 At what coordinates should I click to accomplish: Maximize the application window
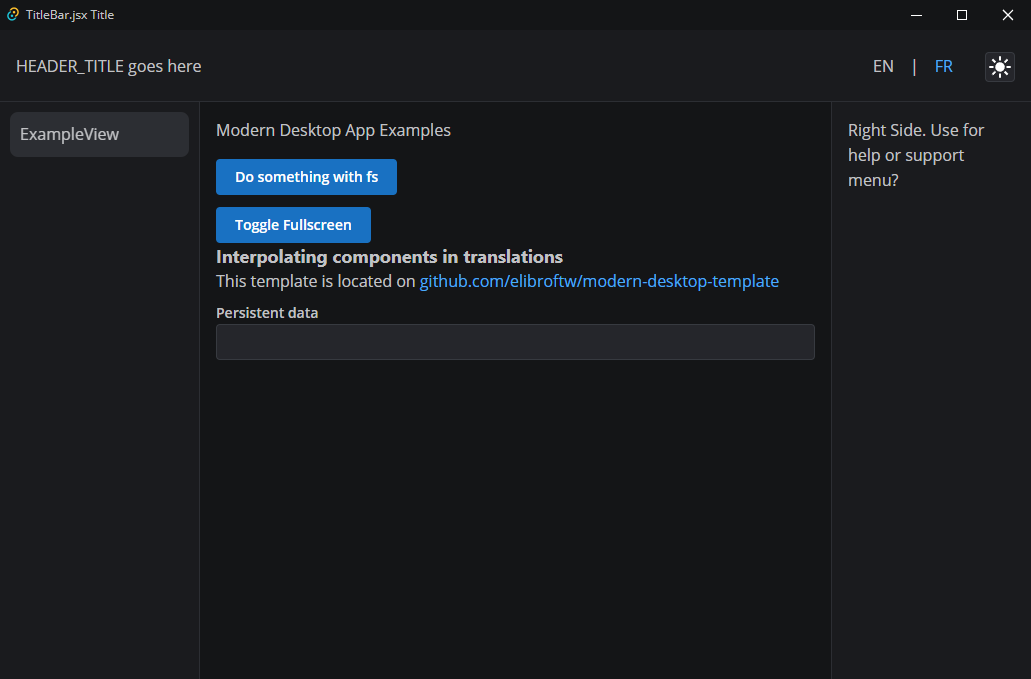[961, 14]
